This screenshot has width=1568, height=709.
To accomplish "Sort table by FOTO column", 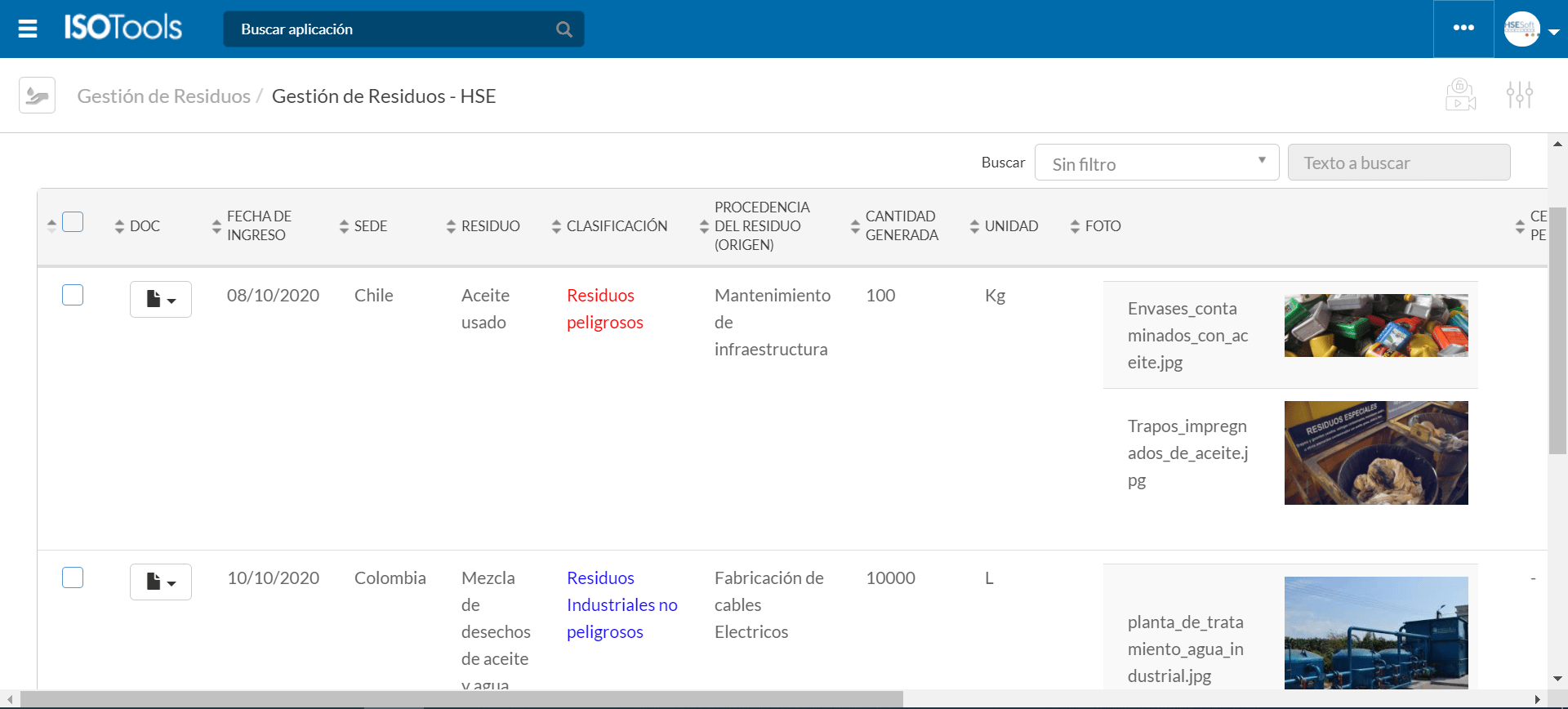I will click(1075, 226).
